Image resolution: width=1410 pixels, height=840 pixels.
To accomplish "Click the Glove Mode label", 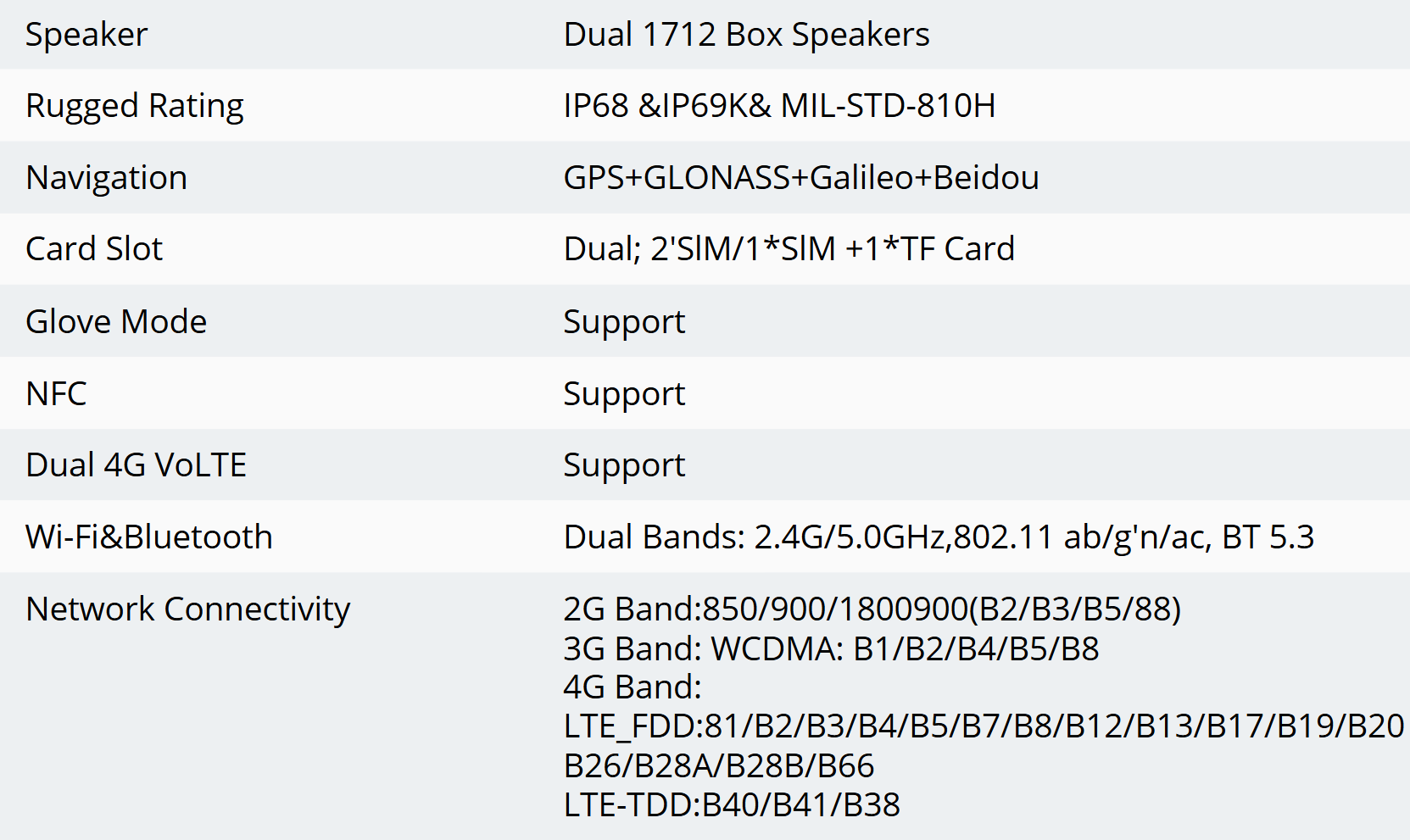I will point(116,322).
